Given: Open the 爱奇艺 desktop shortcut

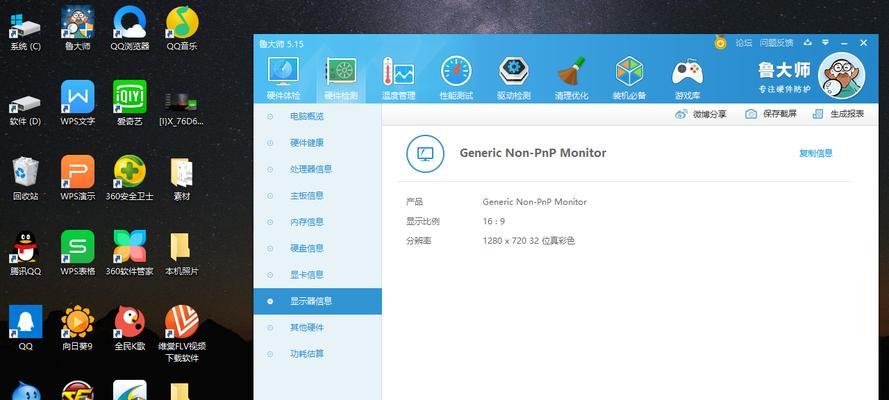Looking at the screenshot, I should [130, 104].
